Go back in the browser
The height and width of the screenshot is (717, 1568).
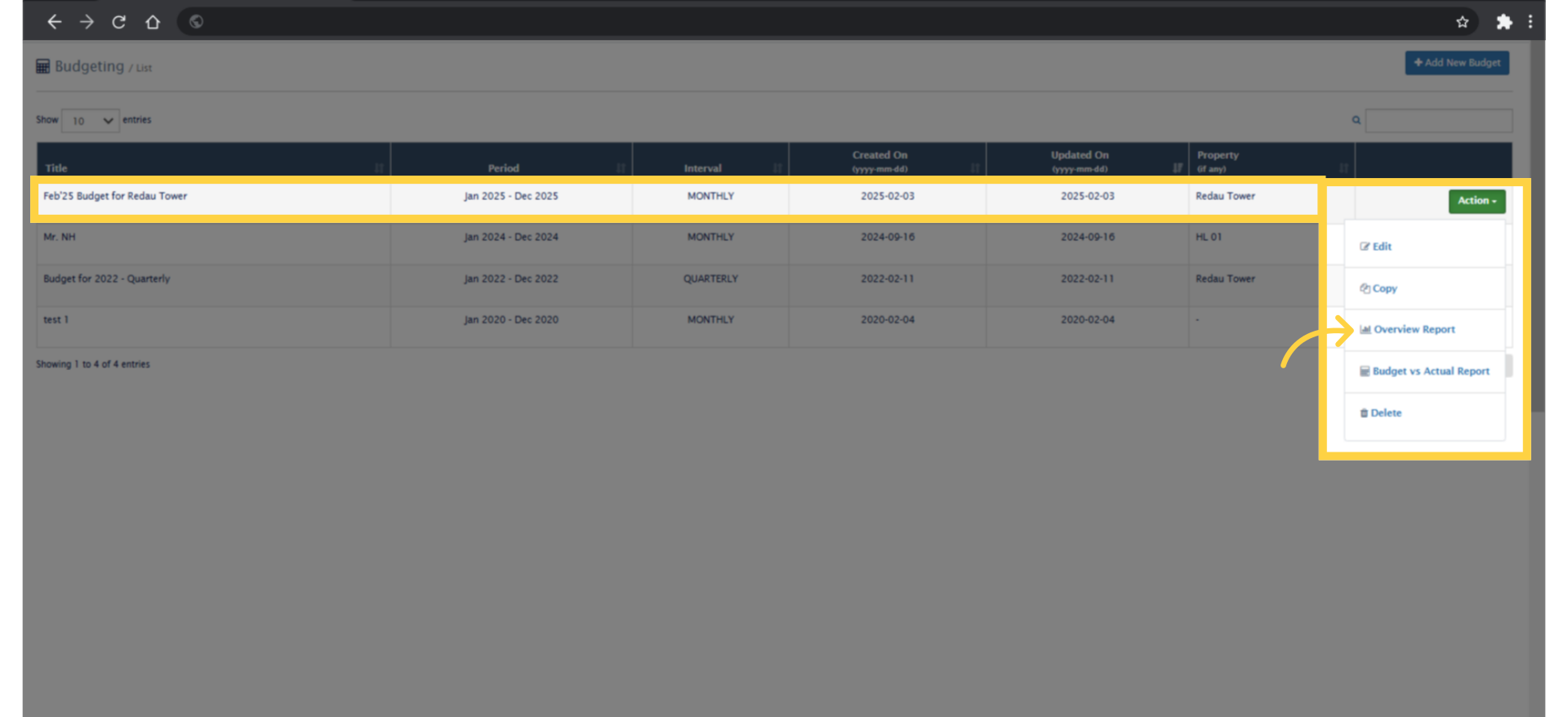[x=54, y=22]
